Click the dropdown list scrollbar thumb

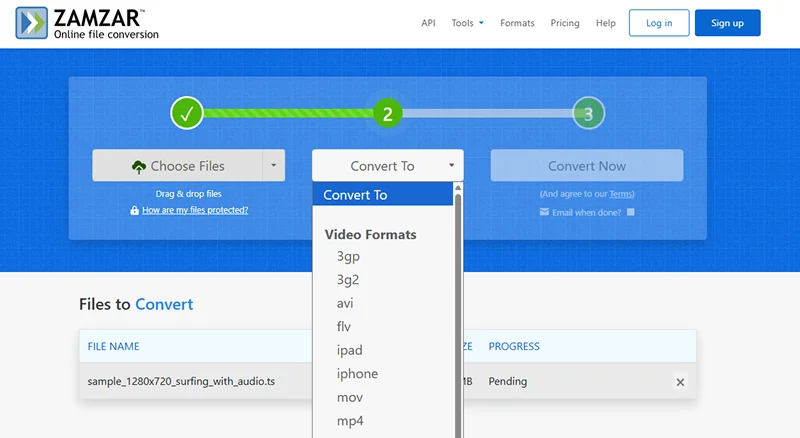click(458, 315)
